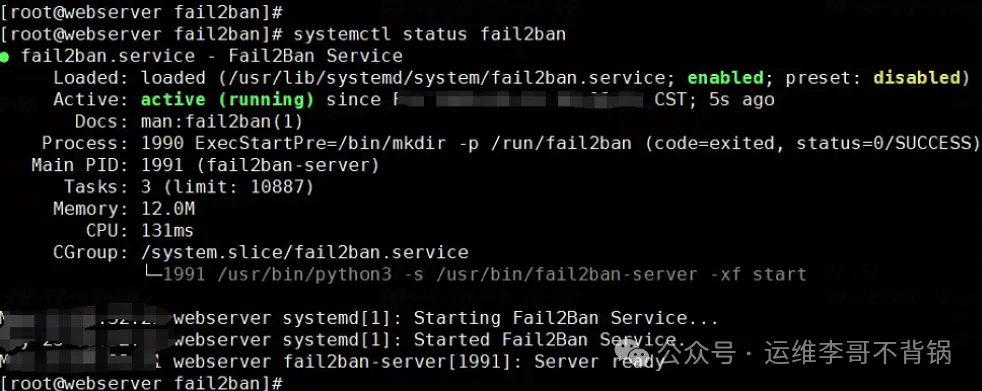This screenshot has width=982, height=391.
Task: Click the Memory 12.0M value
Action: pos(168,209)
